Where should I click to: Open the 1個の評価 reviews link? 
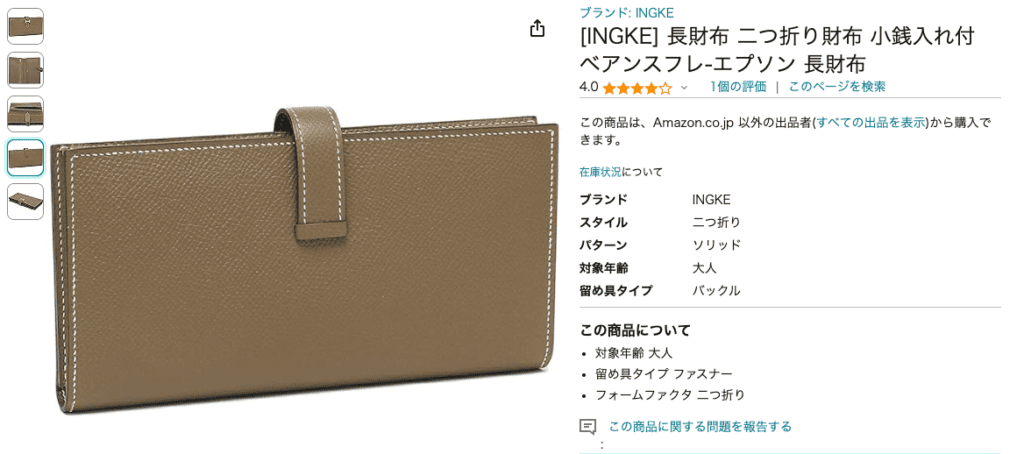click(738, 87)
